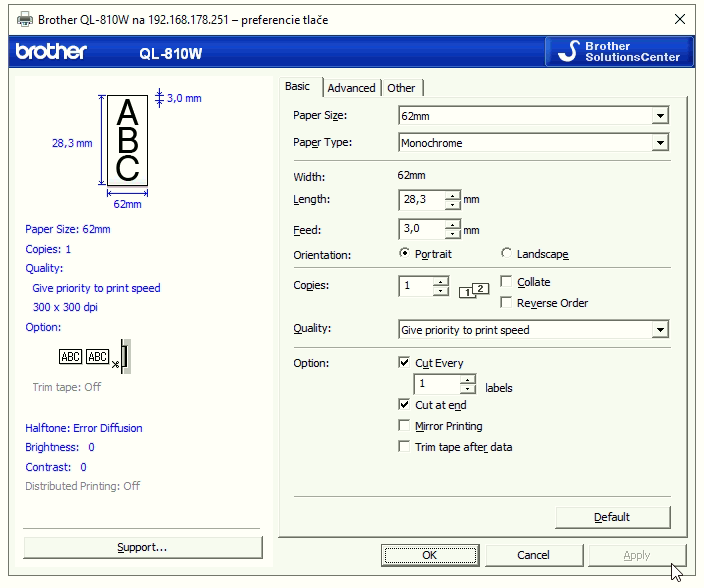Decrease the Length value with the down arrow
Image resolution: width=704 pixels, height=588 pixels.
453,205
